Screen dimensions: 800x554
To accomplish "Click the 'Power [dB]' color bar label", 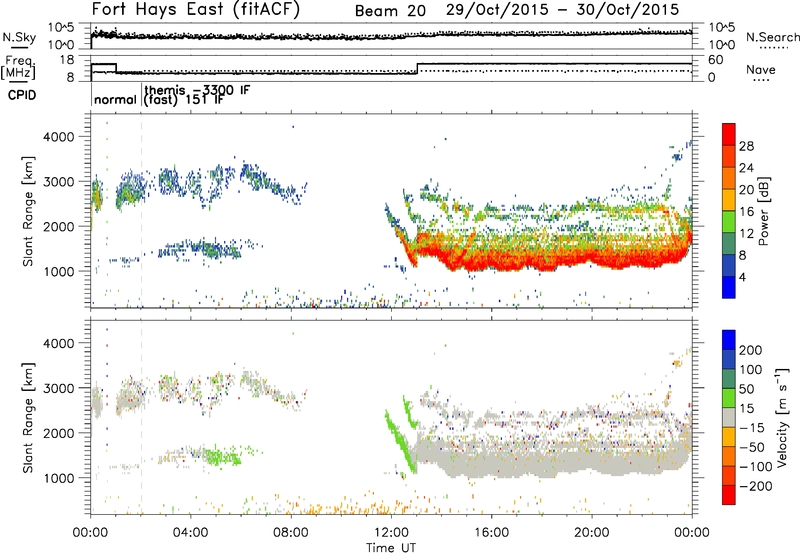I will (764, 211).
